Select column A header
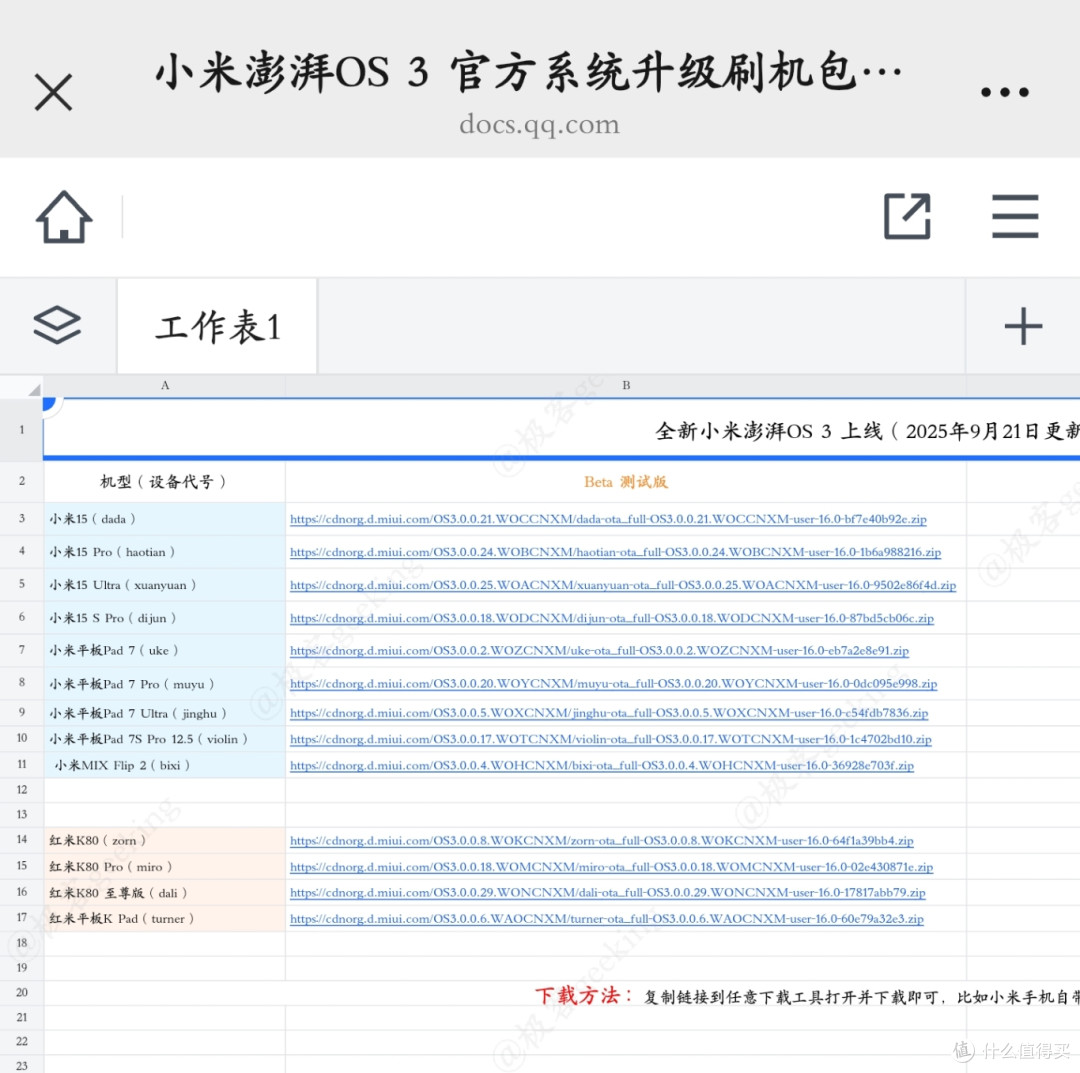Image resolution: width=1080 pixels, height=1073 pixels. tap(165, 385)
